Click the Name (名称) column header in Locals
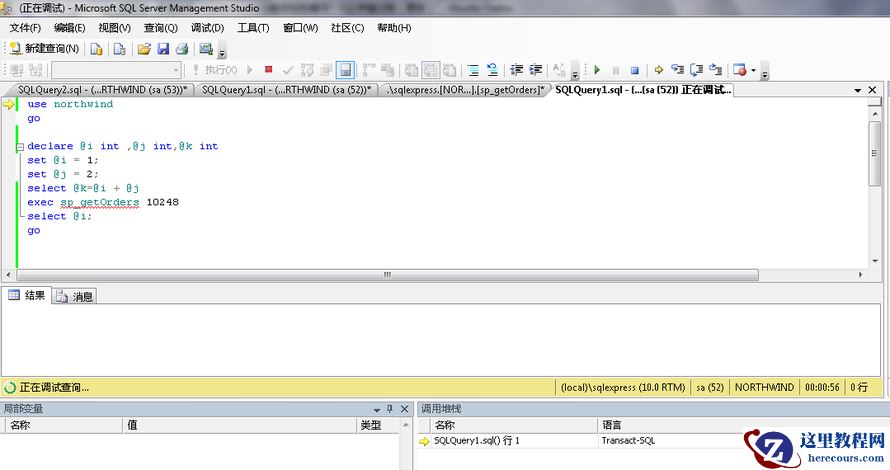 pos(63,425)
